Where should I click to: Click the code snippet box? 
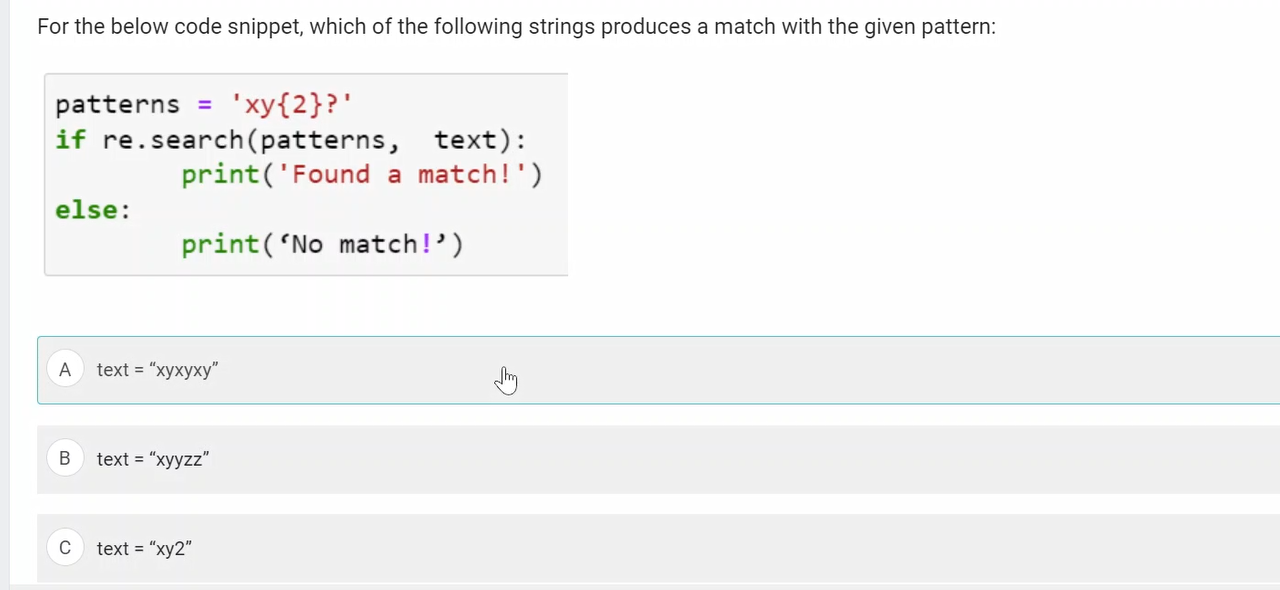click(x=305, y=173)
